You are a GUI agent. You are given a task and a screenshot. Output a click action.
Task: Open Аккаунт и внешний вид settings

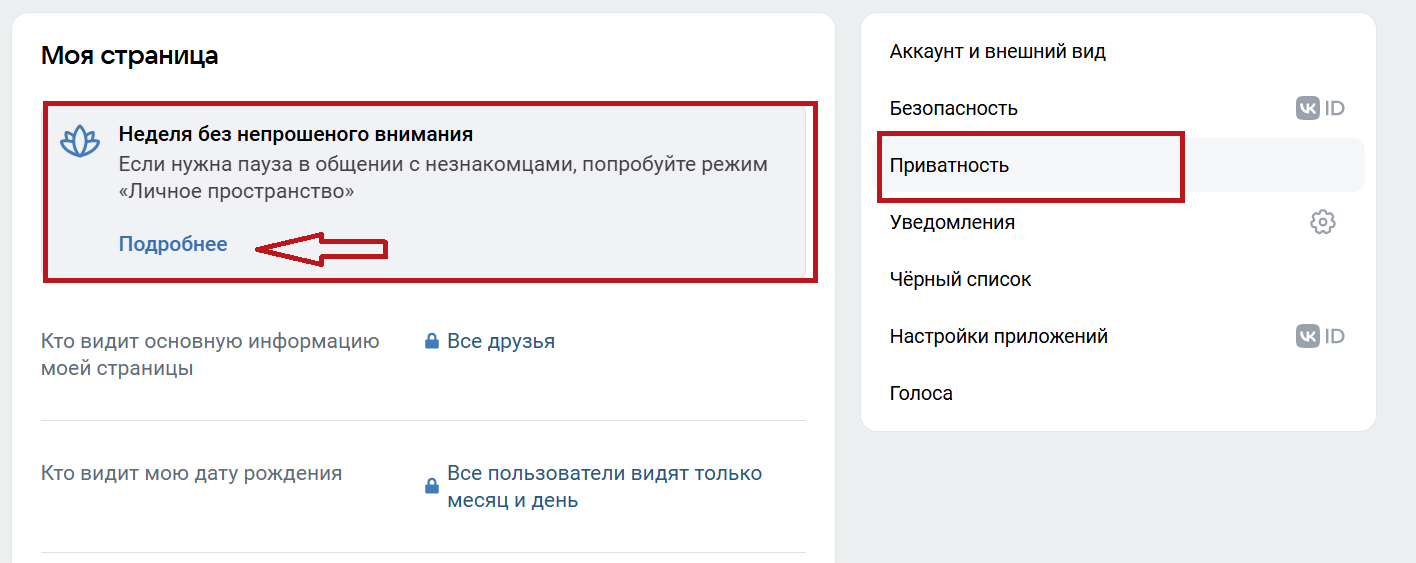click(997, 51)
